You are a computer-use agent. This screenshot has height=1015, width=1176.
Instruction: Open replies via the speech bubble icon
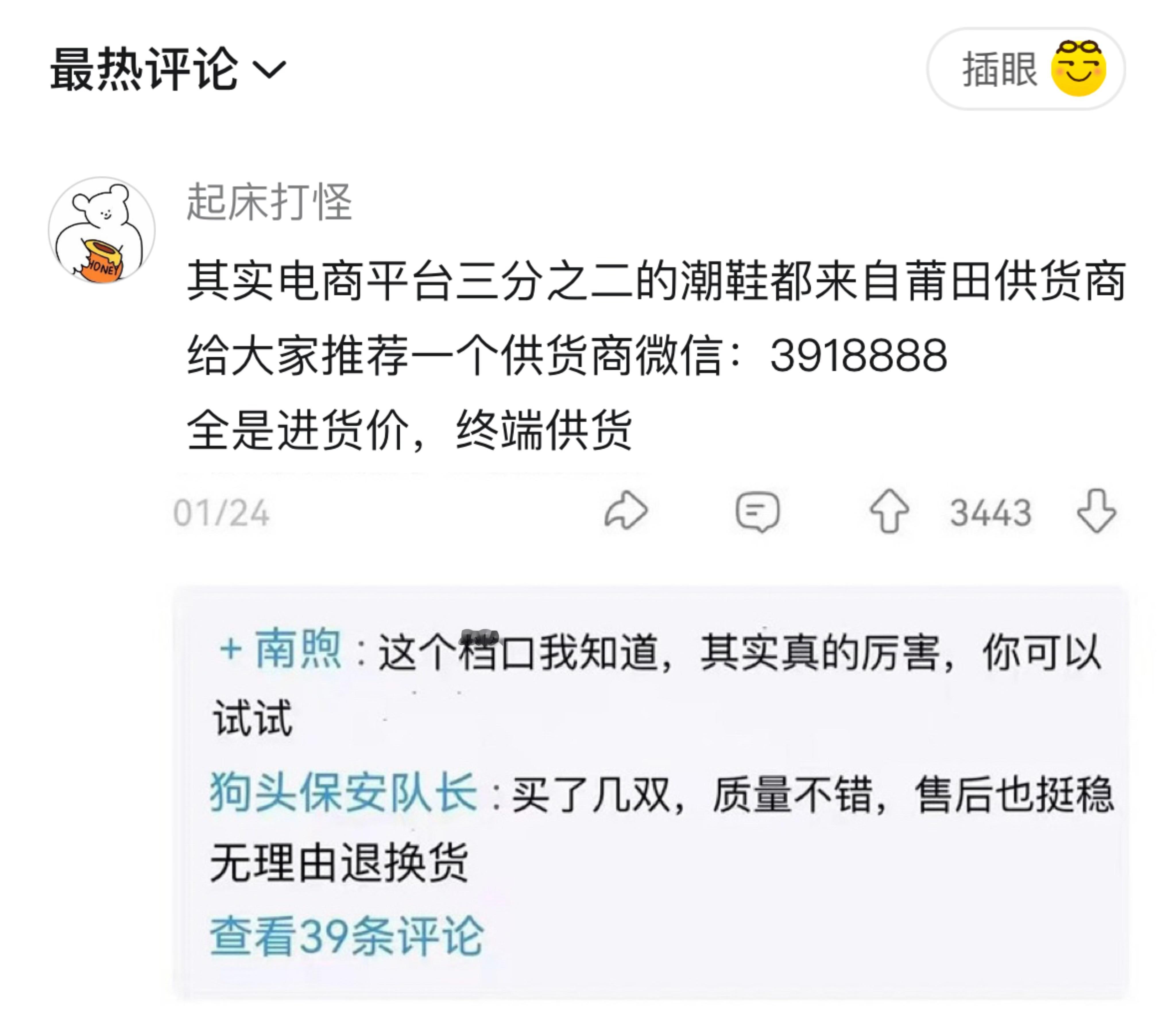[758, 512]
